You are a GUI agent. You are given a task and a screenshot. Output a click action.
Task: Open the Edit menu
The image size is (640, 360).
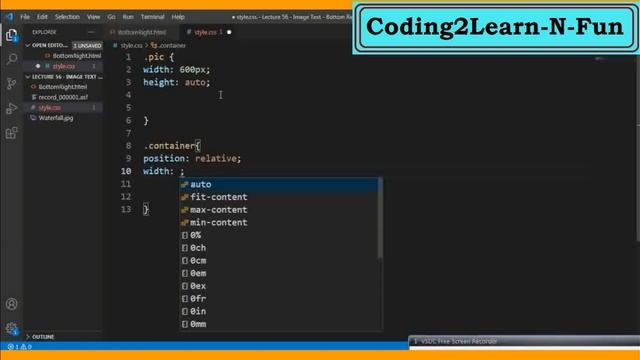42,17
